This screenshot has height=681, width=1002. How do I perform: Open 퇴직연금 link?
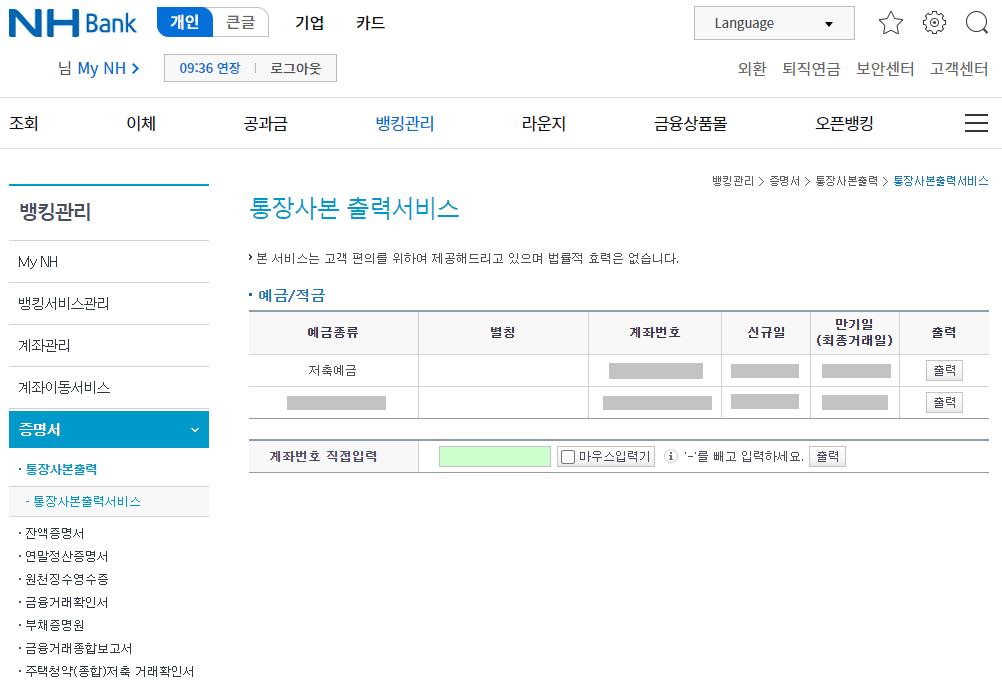811,68
